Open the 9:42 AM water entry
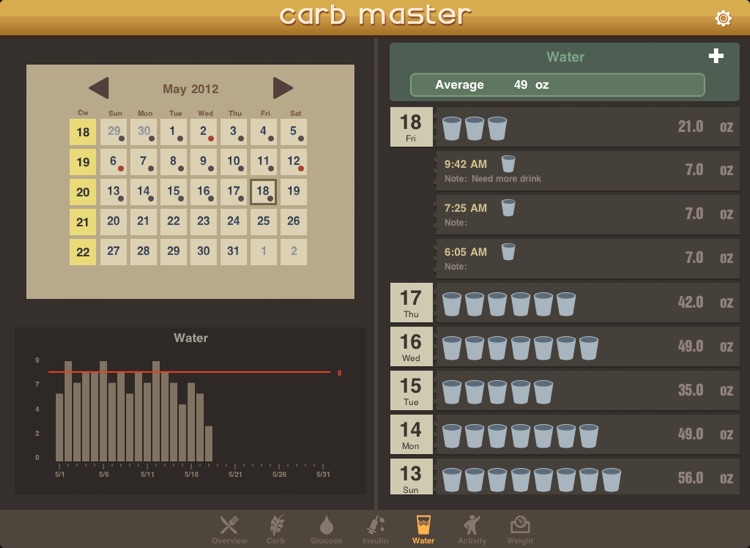 [x=588, y=171]
